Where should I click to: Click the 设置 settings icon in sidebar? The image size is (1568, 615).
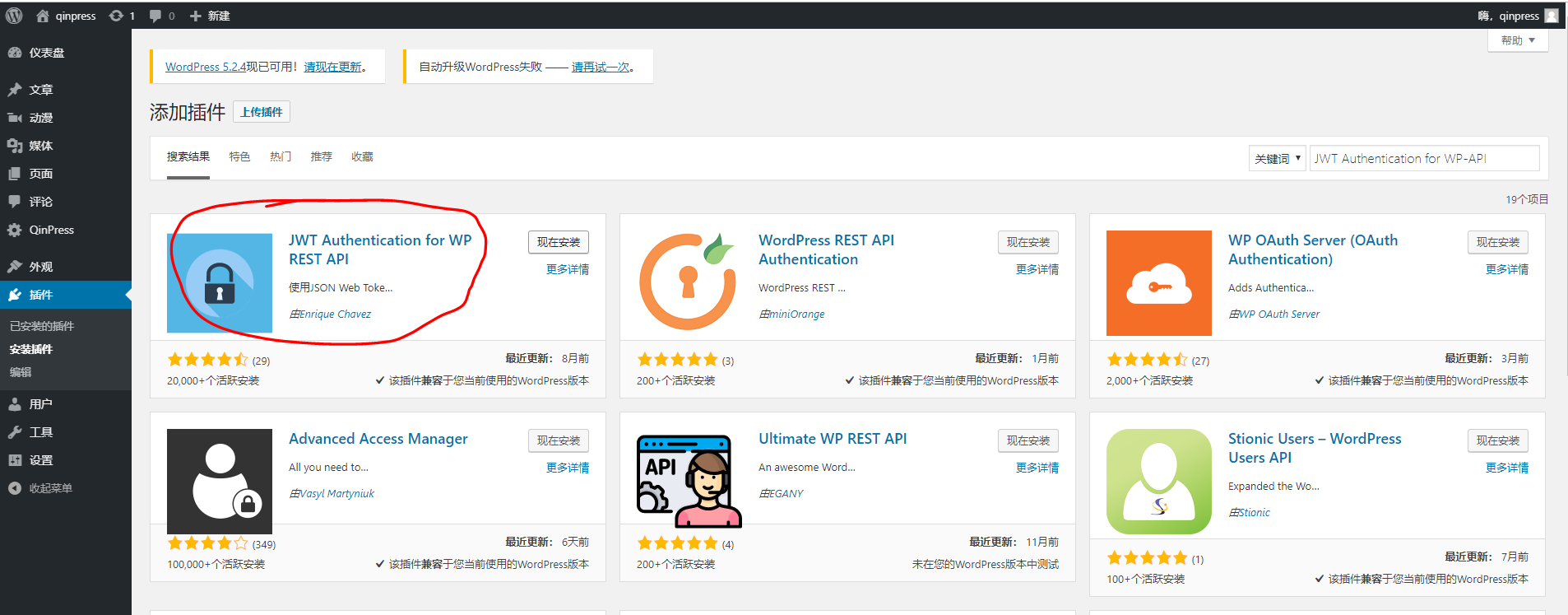[x=15, y=460]
